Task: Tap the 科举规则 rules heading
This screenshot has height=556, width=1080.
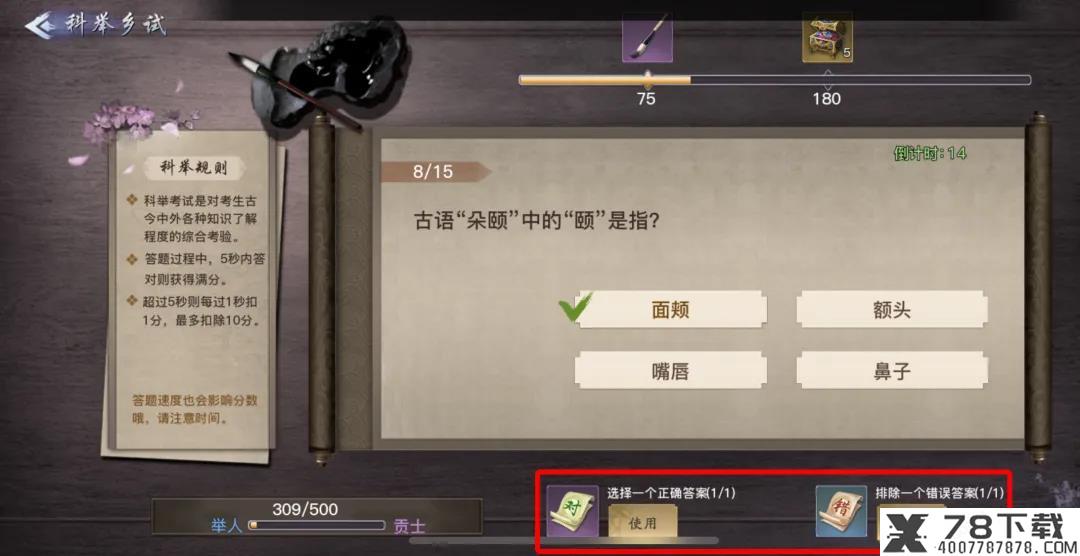Action: pyautogui.click(x=185, y=167)
